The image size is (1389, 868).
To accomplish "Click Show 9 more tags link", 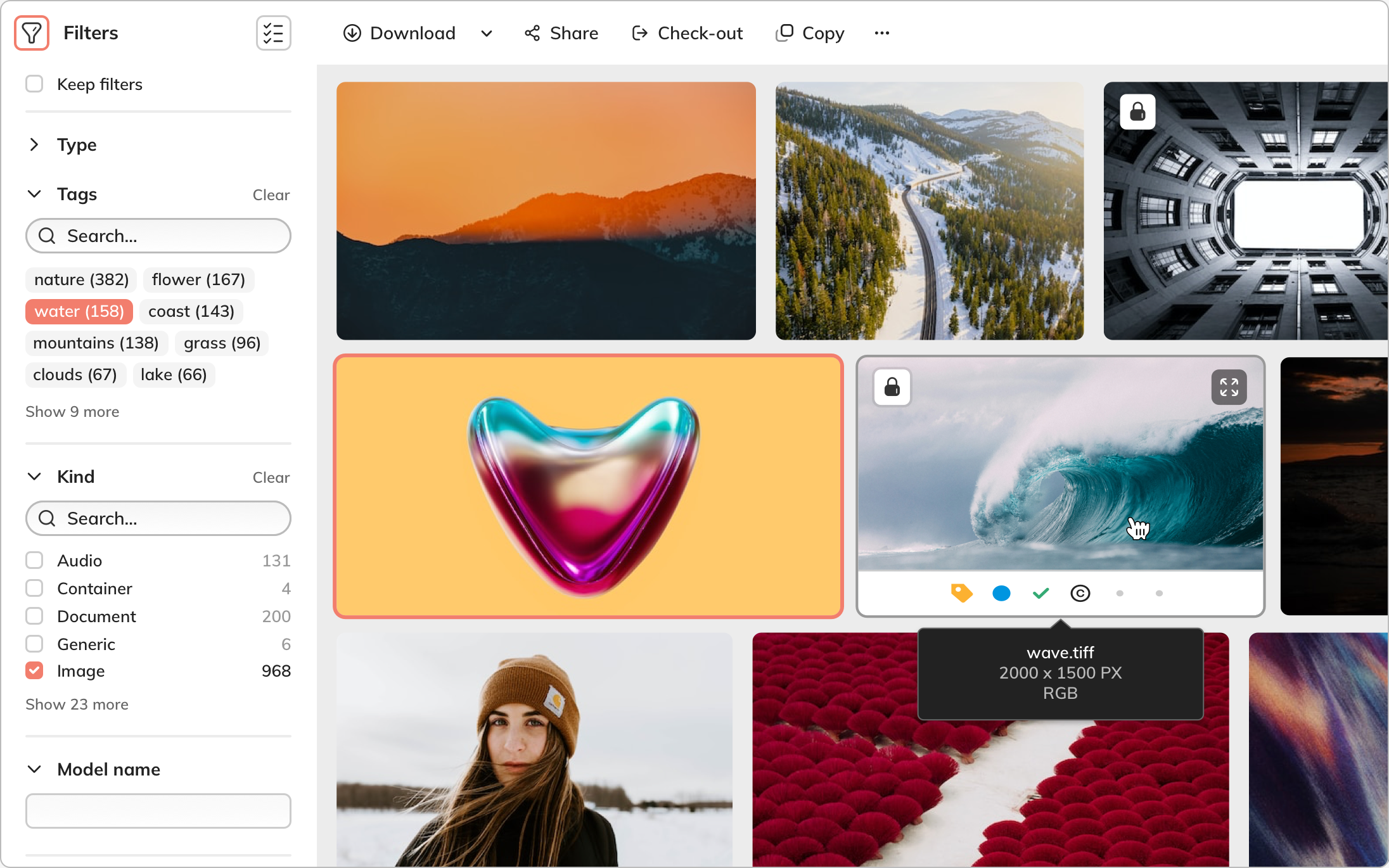I will (72, 412).
